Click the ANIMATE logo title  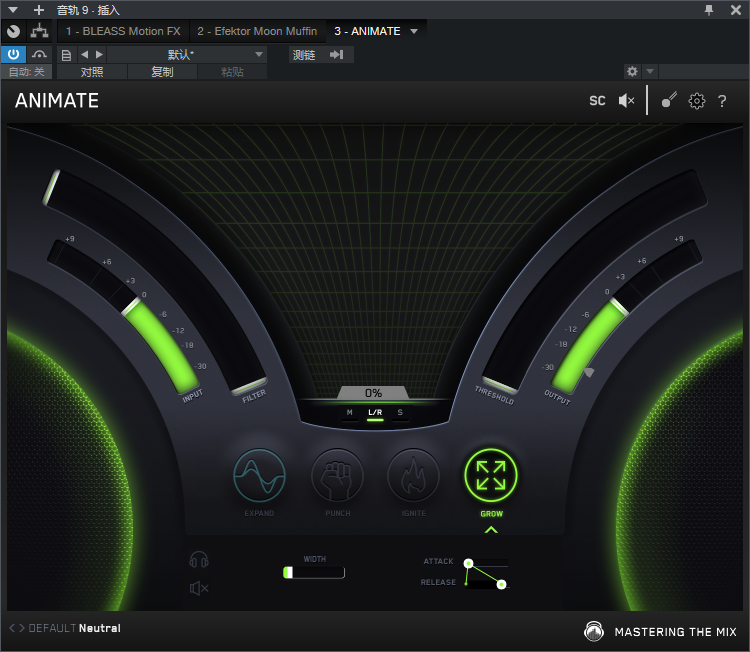click(x=57, y=101)
